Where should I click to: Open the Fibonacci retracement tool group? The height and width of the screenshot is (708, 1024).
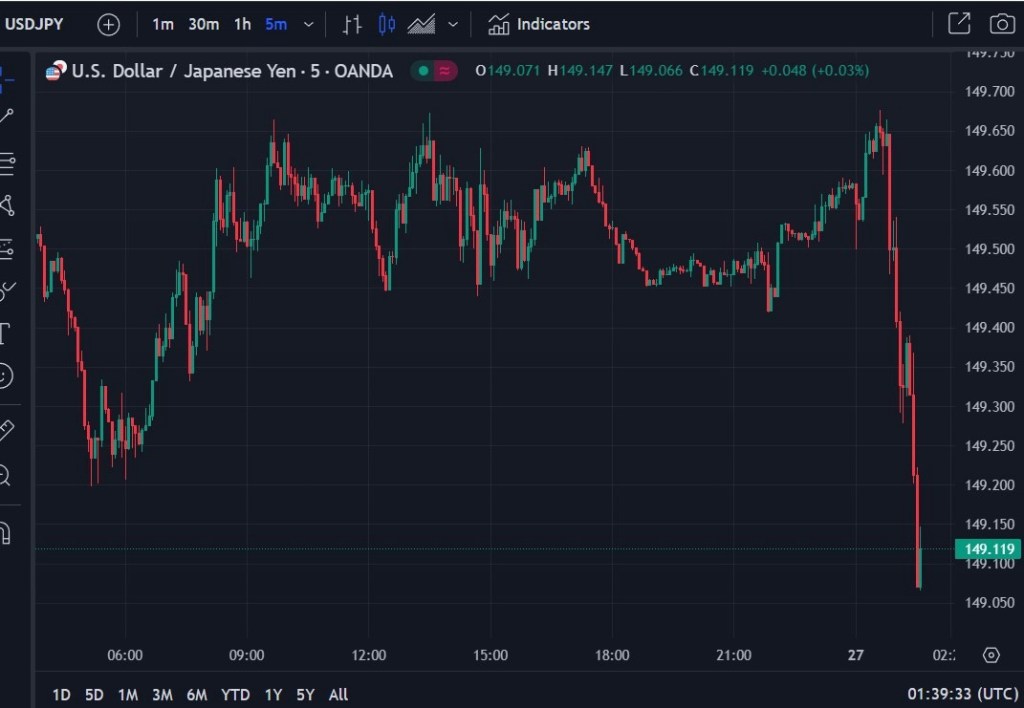coord(6,161)
